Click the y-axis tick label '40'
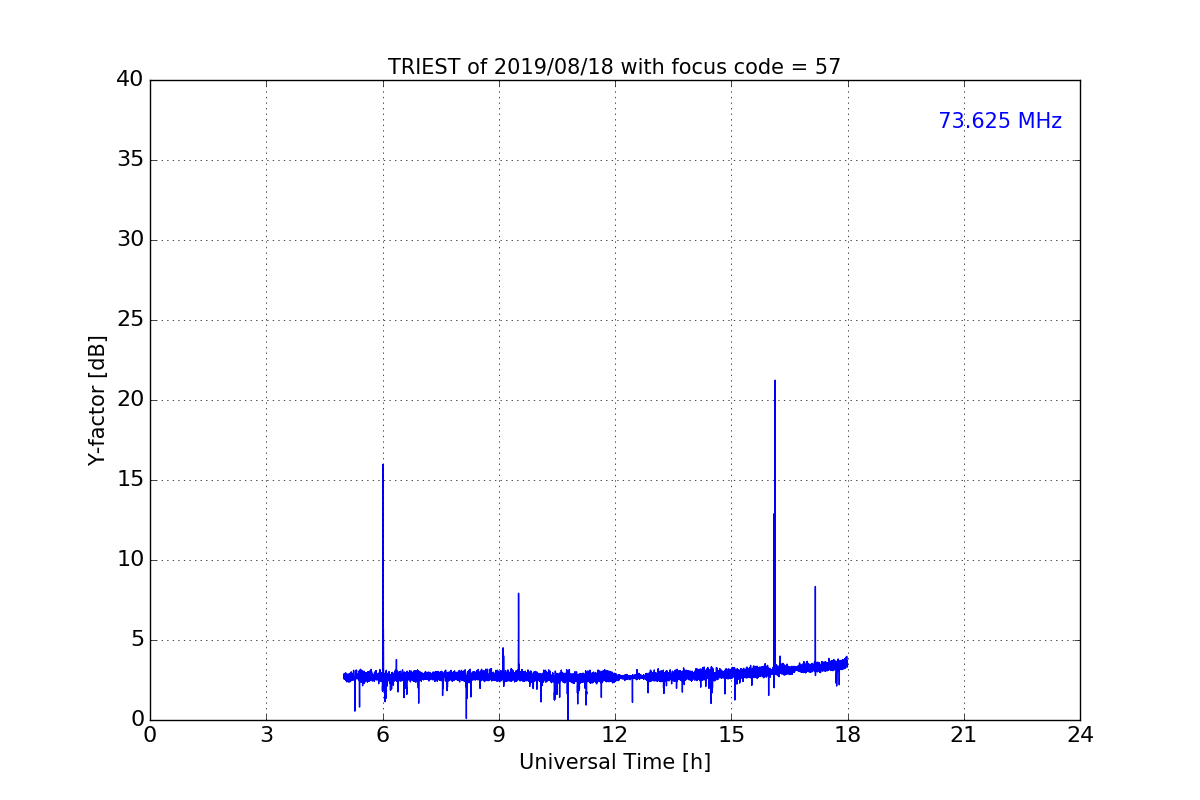 click(x=130, y=80)
